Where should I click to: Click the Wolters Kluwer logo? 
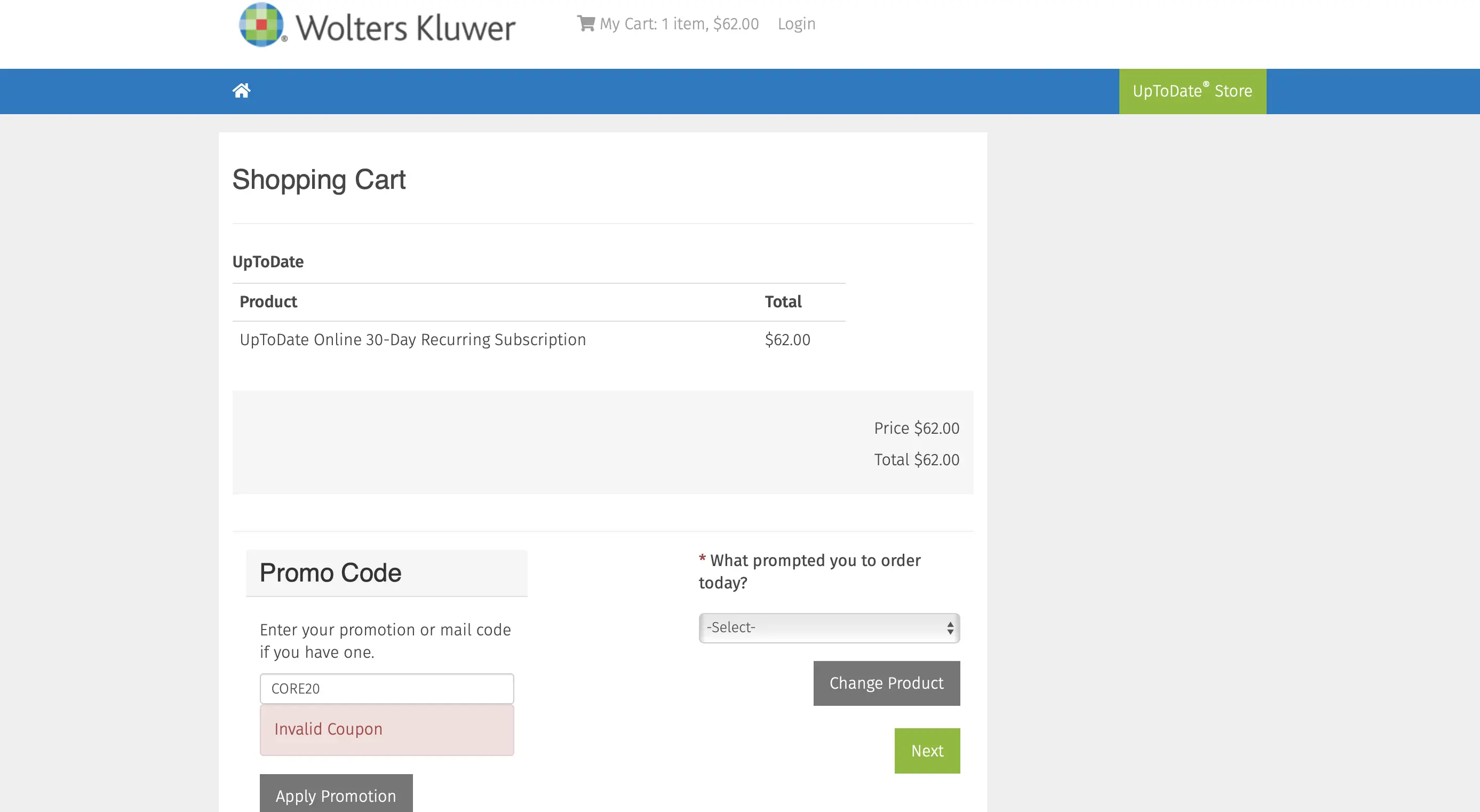click(x=377, y=25)
